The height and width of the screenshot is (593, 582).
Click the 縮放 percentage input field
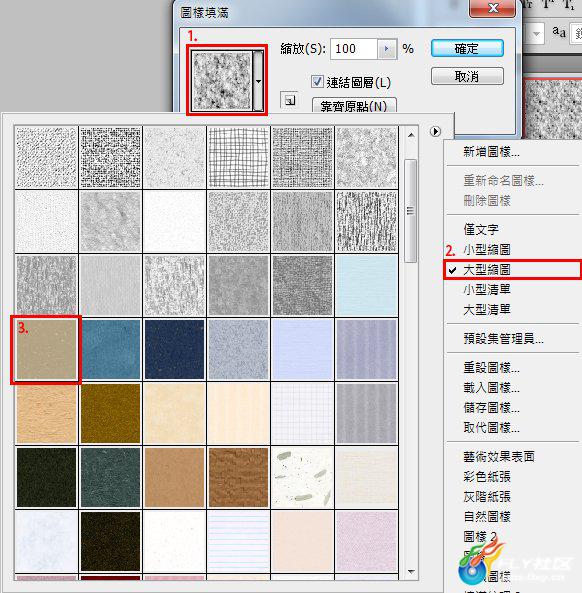click(x=354, y=49)
